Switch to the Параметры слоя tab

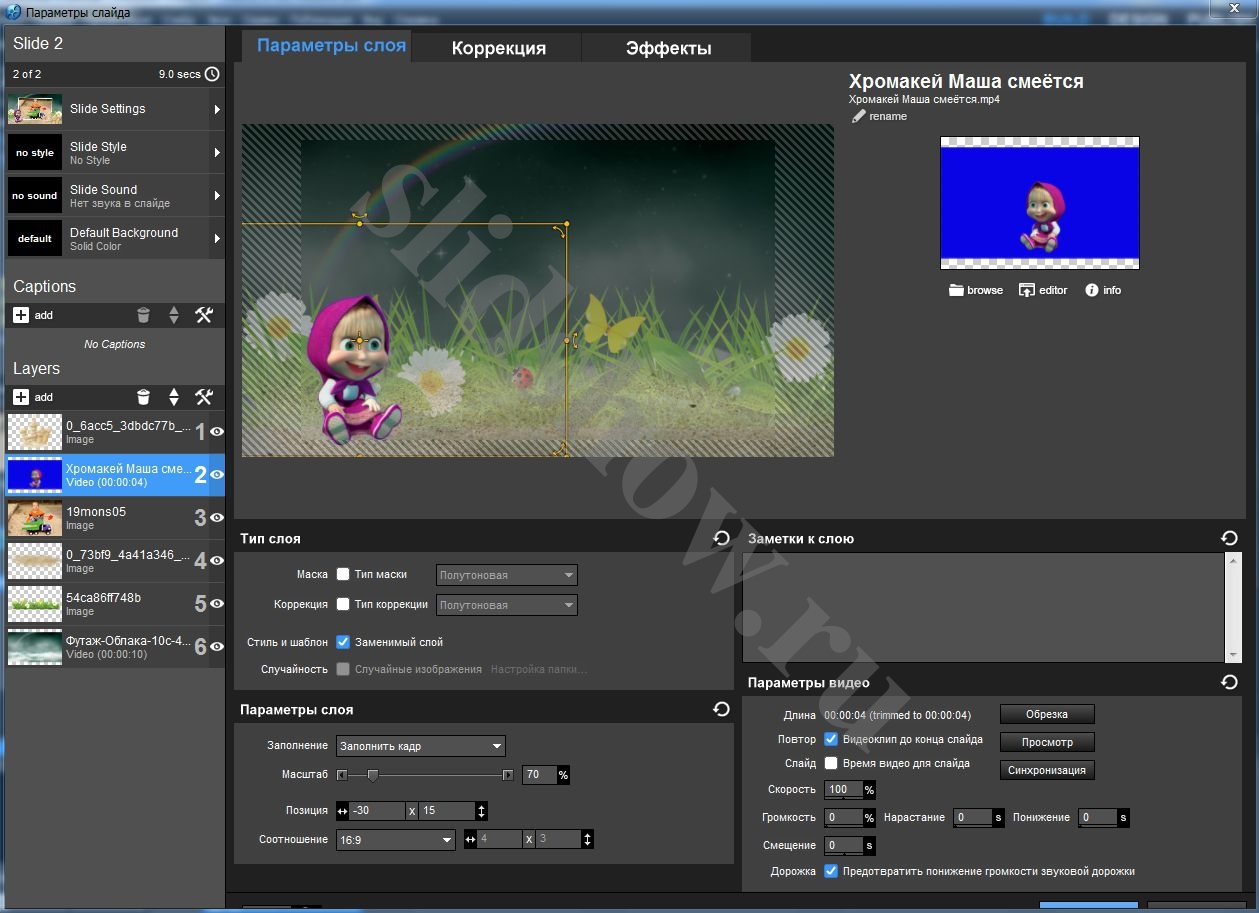tap(326, 46)
